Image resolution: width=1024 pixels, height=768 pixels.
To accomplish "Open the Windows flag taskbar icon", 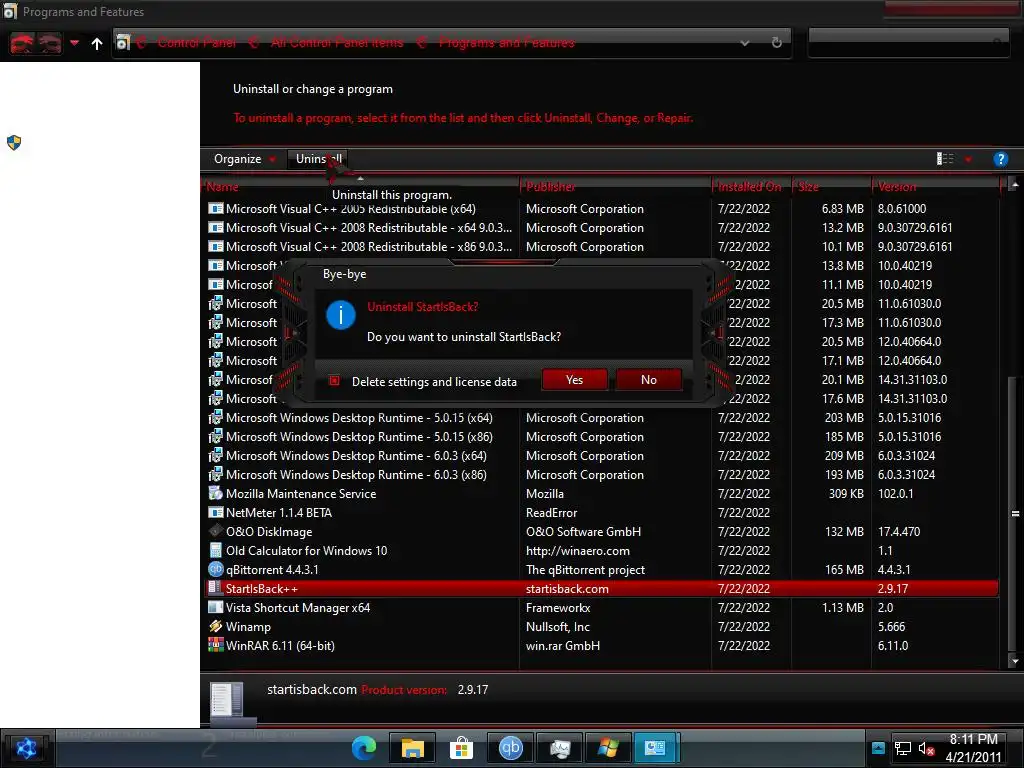I will pyautogui.click(x=608, y=748).
